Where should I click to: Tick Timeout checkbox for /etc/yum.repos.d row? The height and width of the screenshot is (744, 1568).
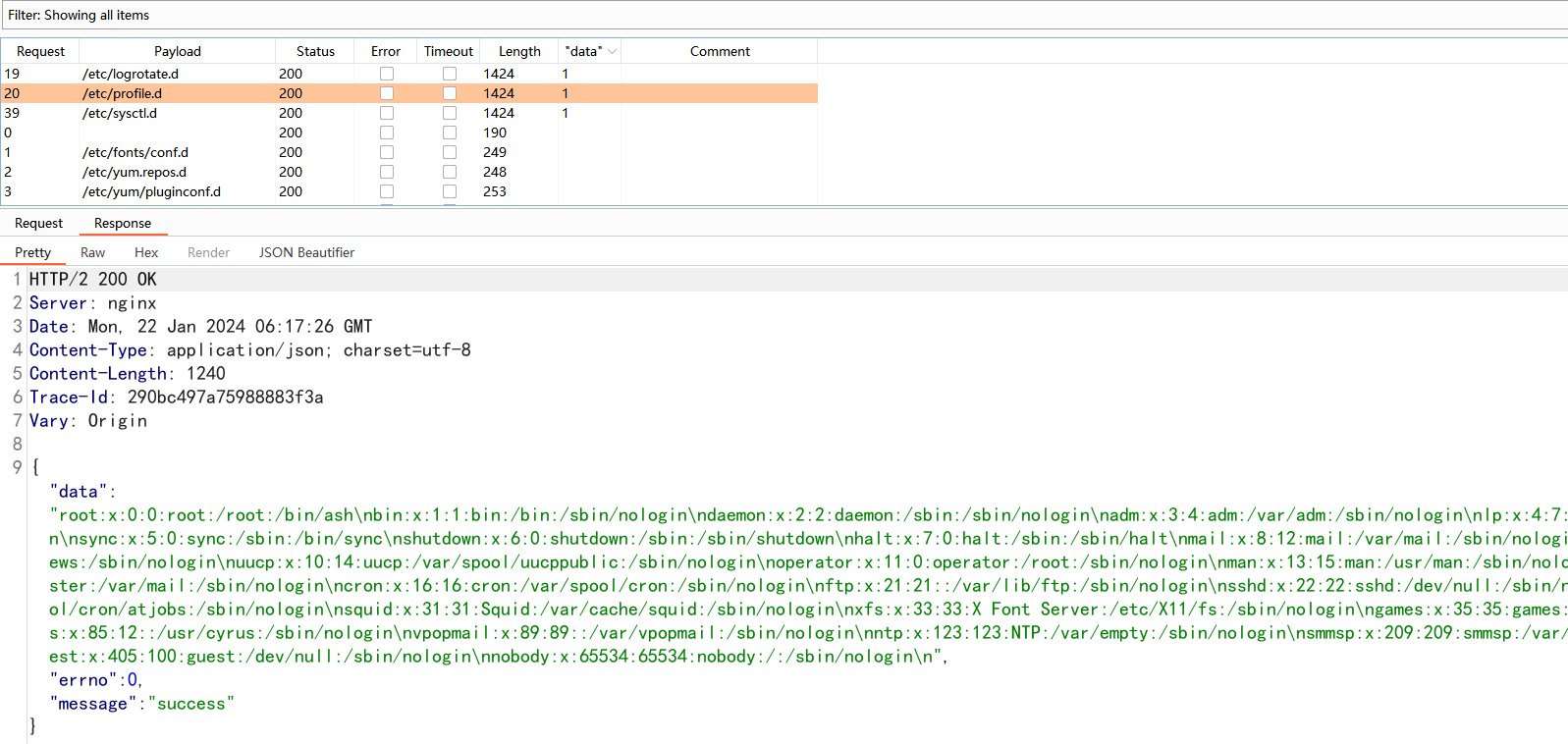click(450, 172)
